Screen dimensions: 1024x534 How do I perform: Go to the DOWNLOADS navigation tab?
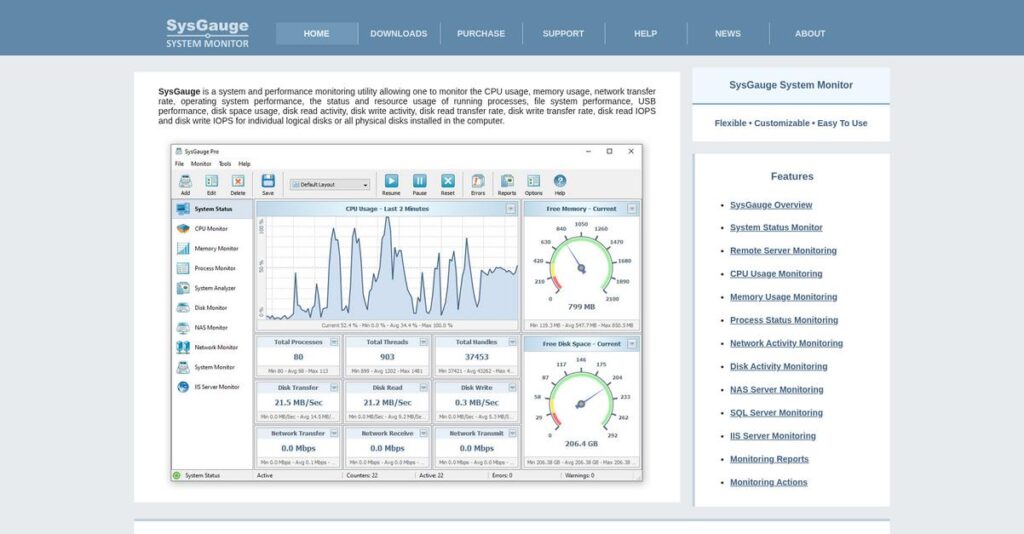click(x=399, y=33)
